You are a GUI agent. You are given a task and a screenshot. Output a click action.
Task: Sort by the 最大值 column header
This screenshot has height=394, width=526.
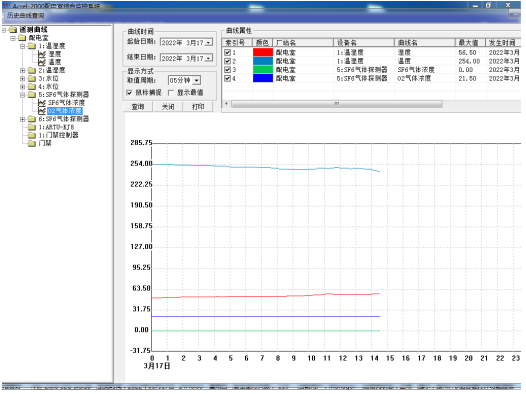click(471, 43)
